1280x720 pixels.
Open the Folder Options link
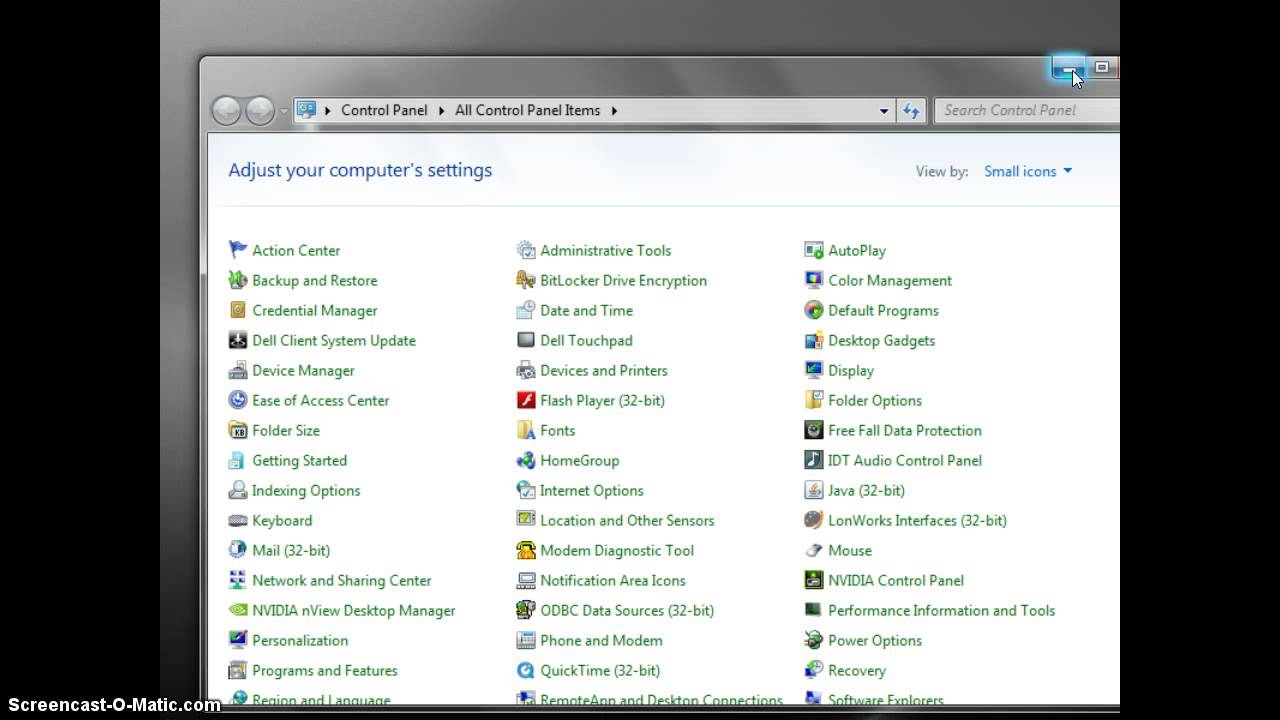pos(875,400)
